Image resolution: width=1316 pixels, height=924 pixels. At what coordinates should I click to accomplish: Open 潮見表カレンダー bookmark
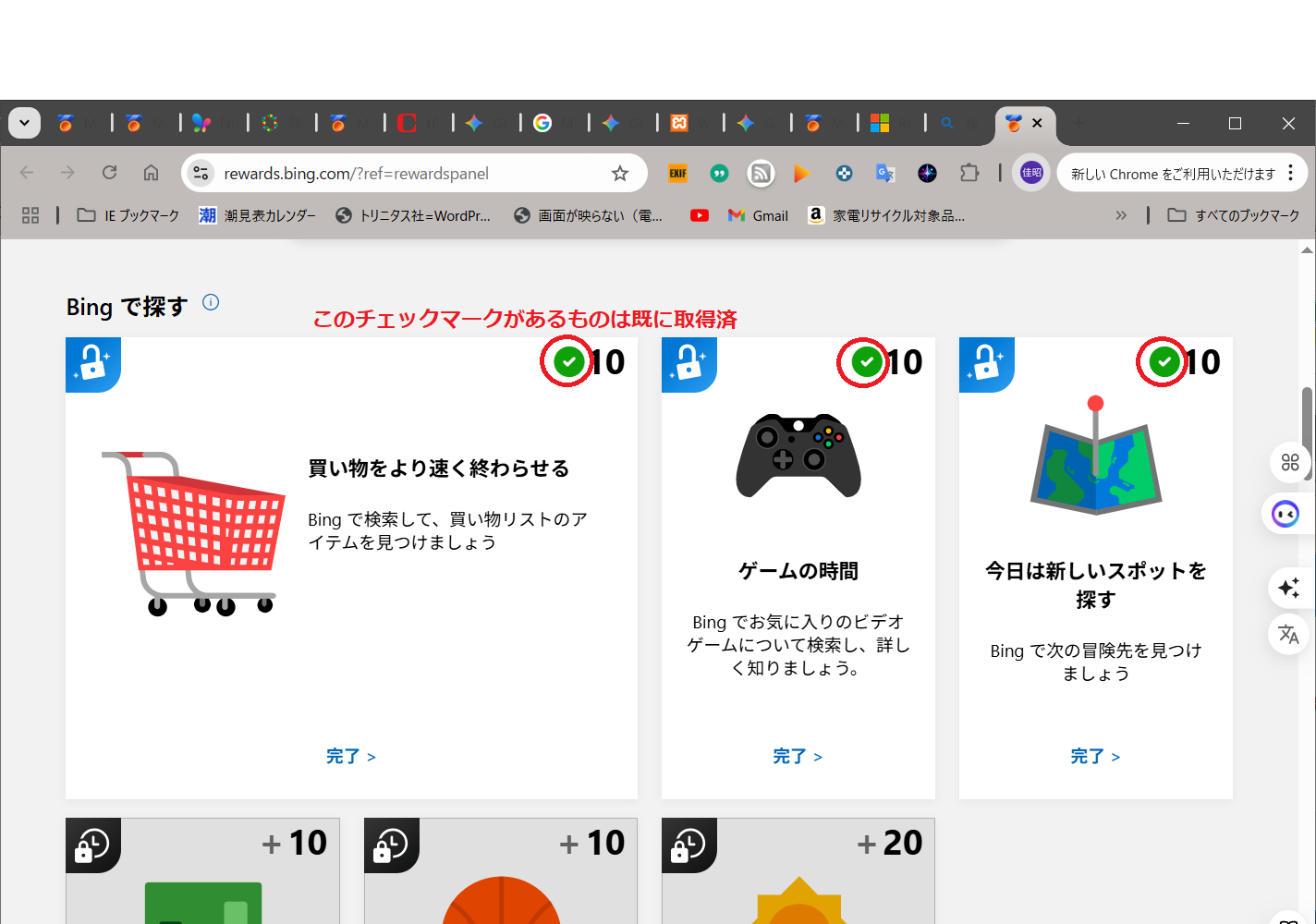pos(258,215)
